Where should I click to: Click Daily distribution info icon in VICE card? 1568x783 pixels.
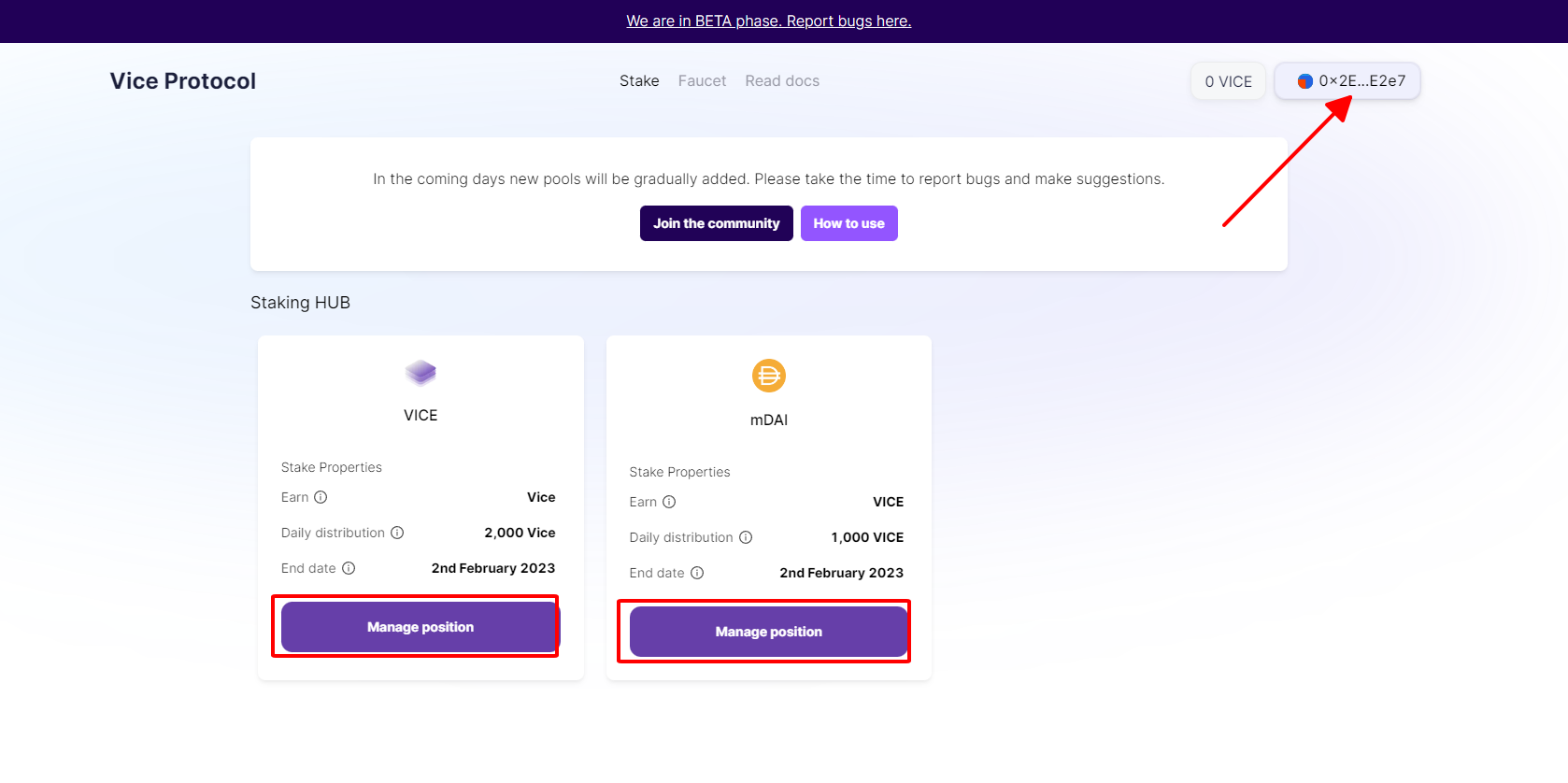point(397,533)
